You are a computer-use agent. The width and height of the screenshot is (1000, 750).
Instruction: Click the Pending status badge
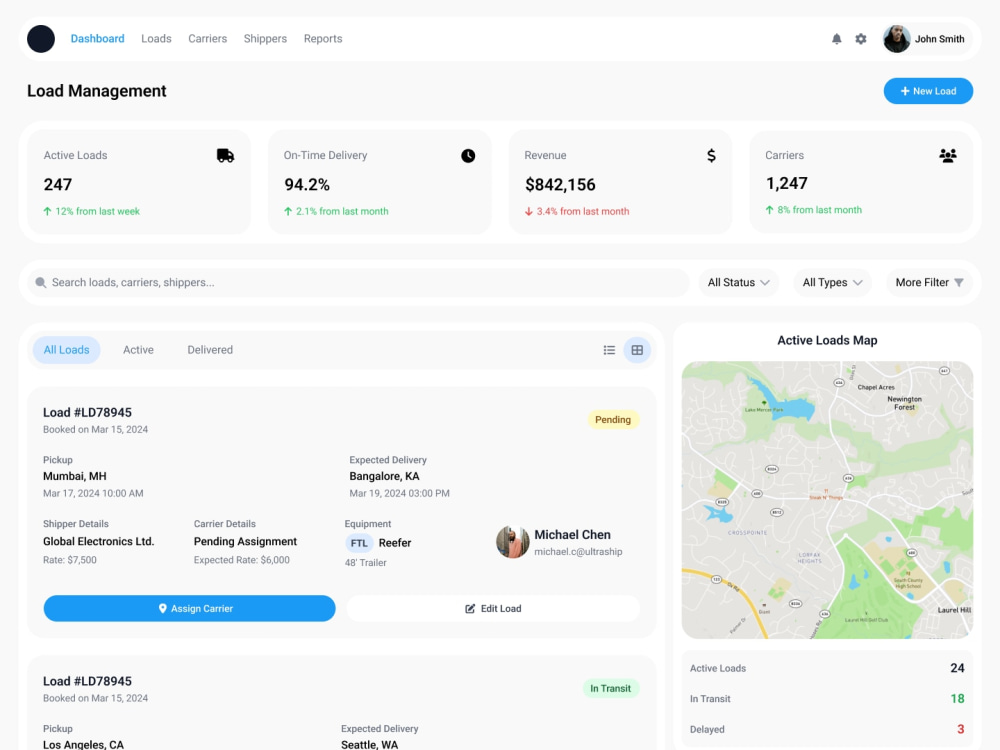pos(613,420)
